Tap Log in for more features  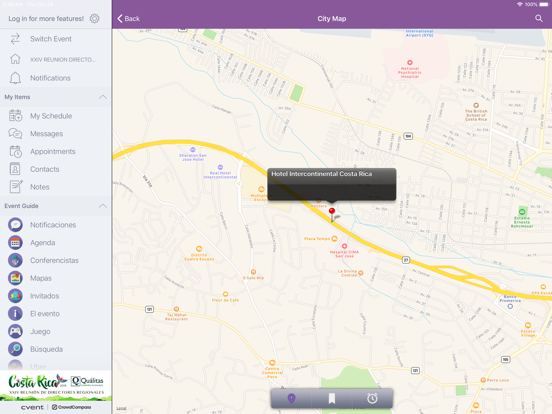click(46, 18)
